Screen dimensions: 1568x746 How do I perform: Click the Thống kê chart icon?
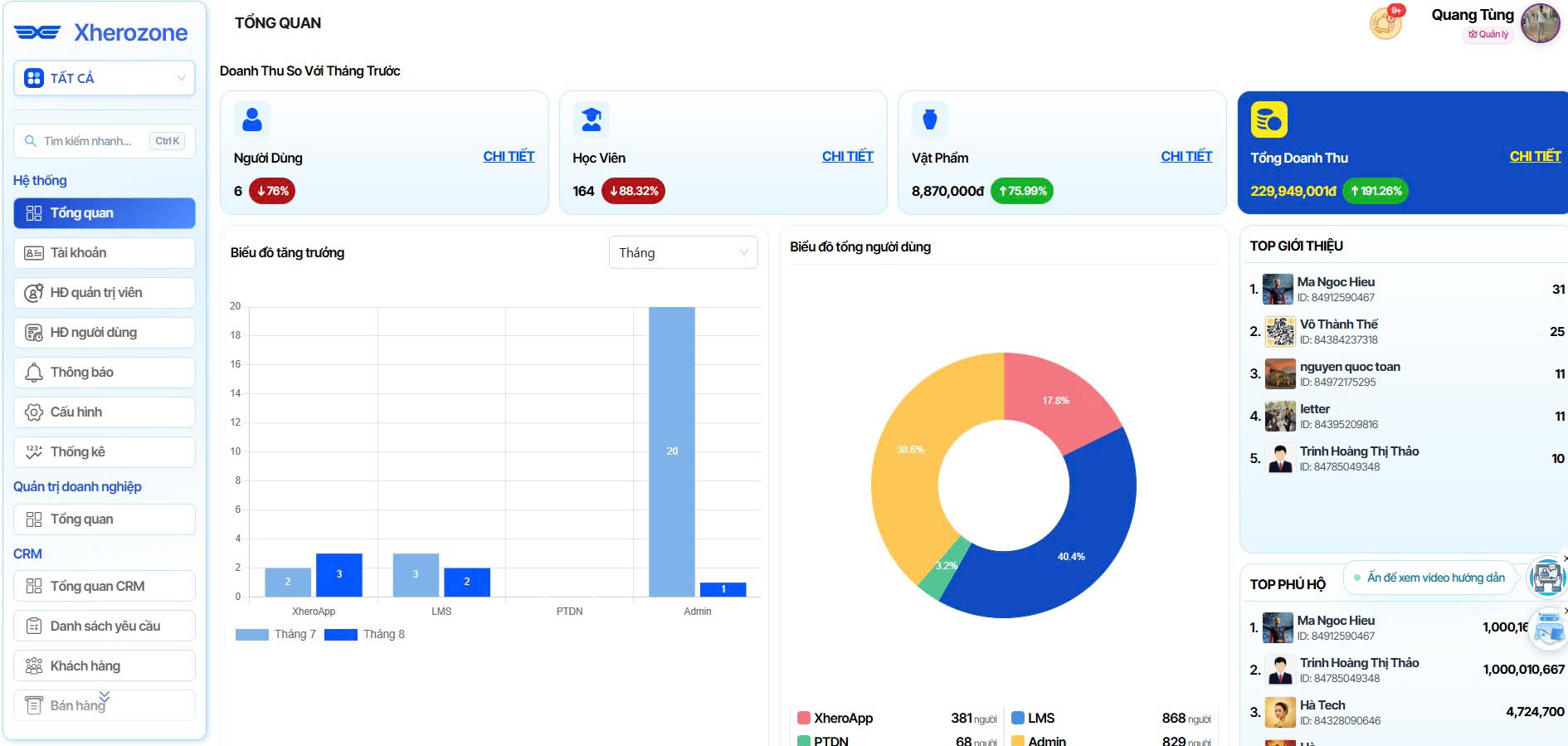34,452
